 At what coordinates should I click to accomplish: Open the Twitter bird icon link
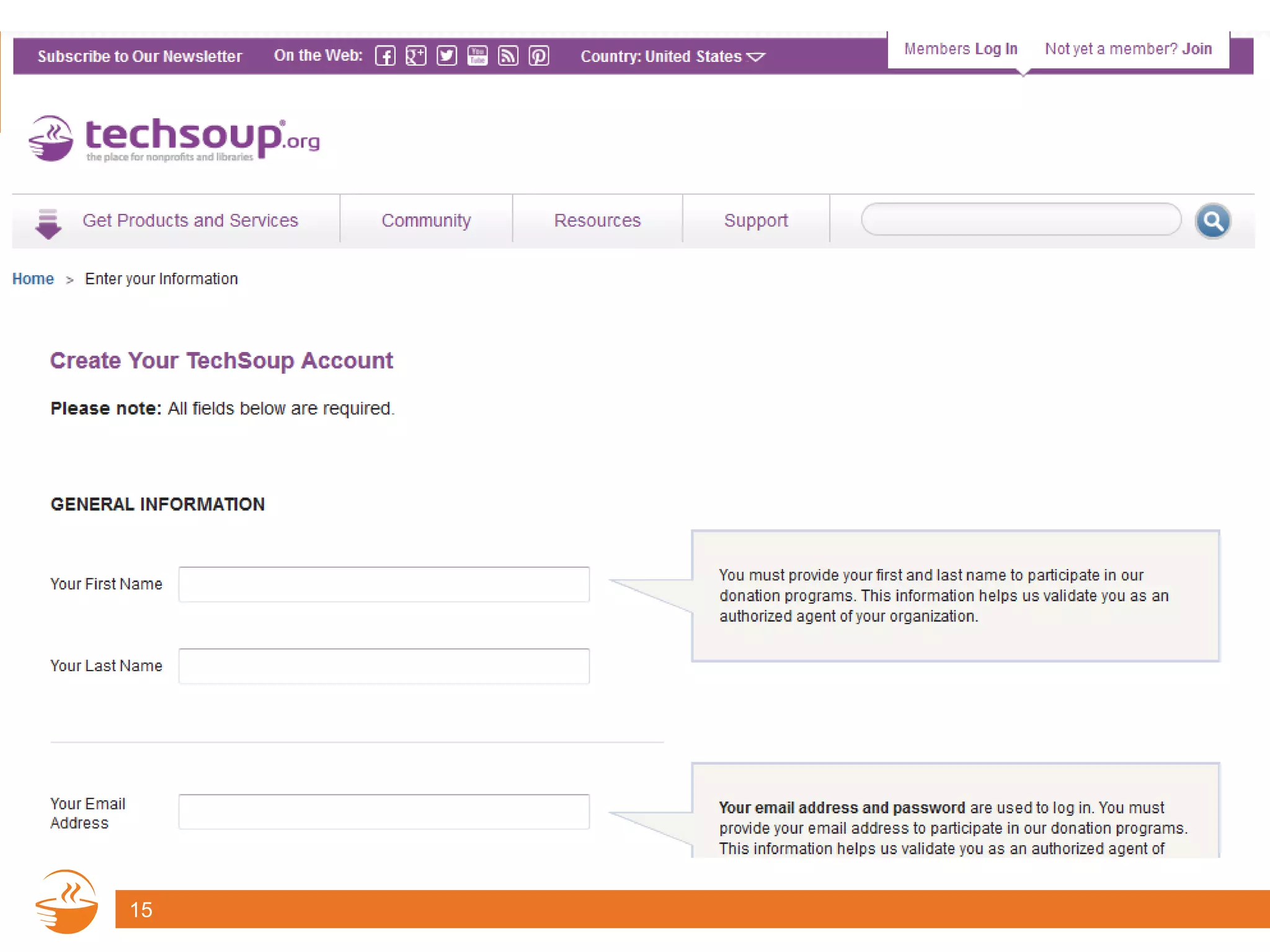point(446,56)
